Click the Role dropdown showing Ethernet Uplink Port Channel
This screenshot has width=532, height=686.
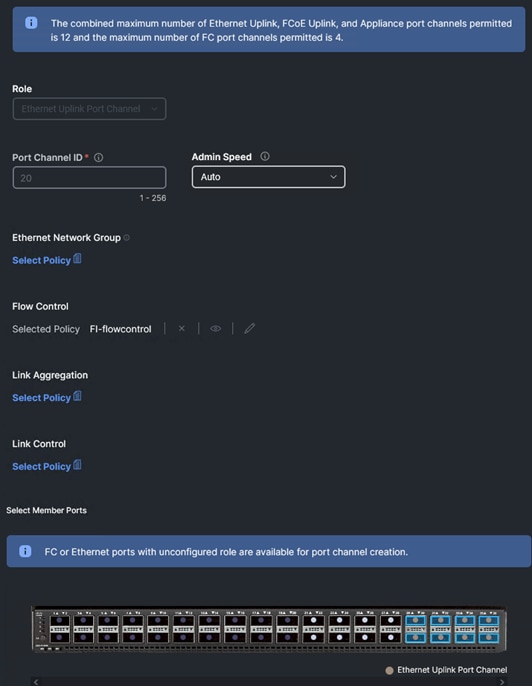[x=89, y=108]
